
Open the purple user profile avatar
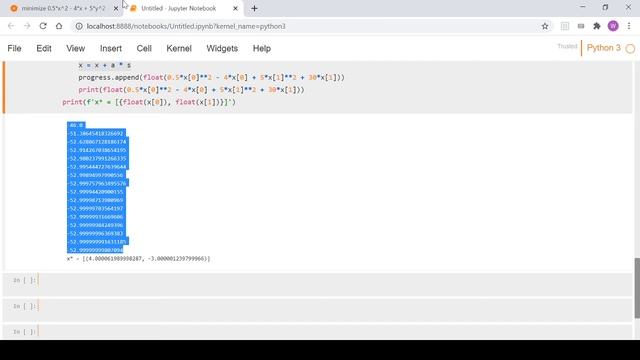(613, 26)
